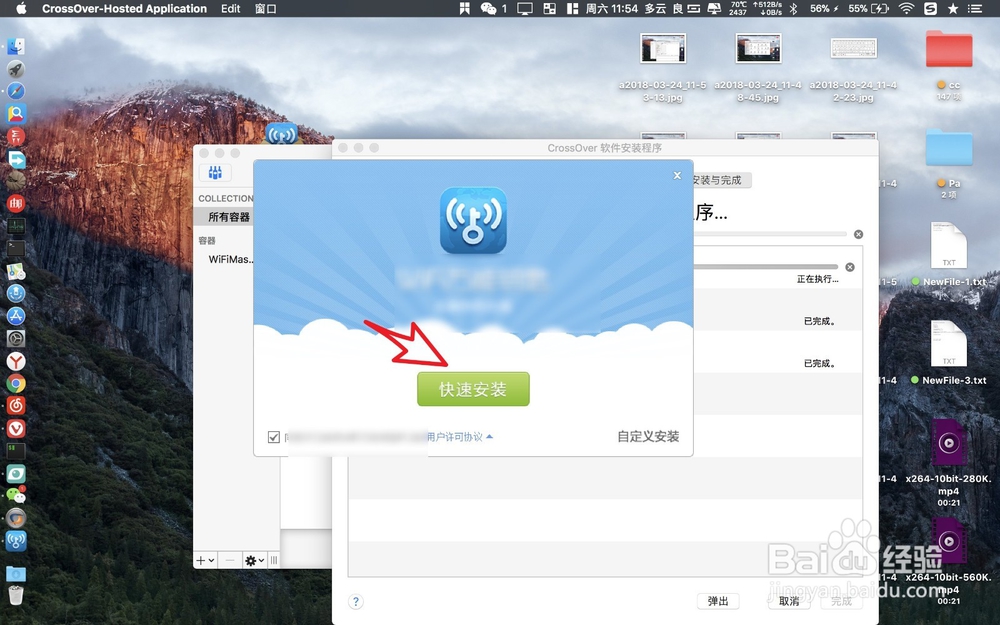The width and height of the screenshot is (1000, 625).
Task: Click the sidebar resize handle beside the gear menu
Action: point(274,561)
